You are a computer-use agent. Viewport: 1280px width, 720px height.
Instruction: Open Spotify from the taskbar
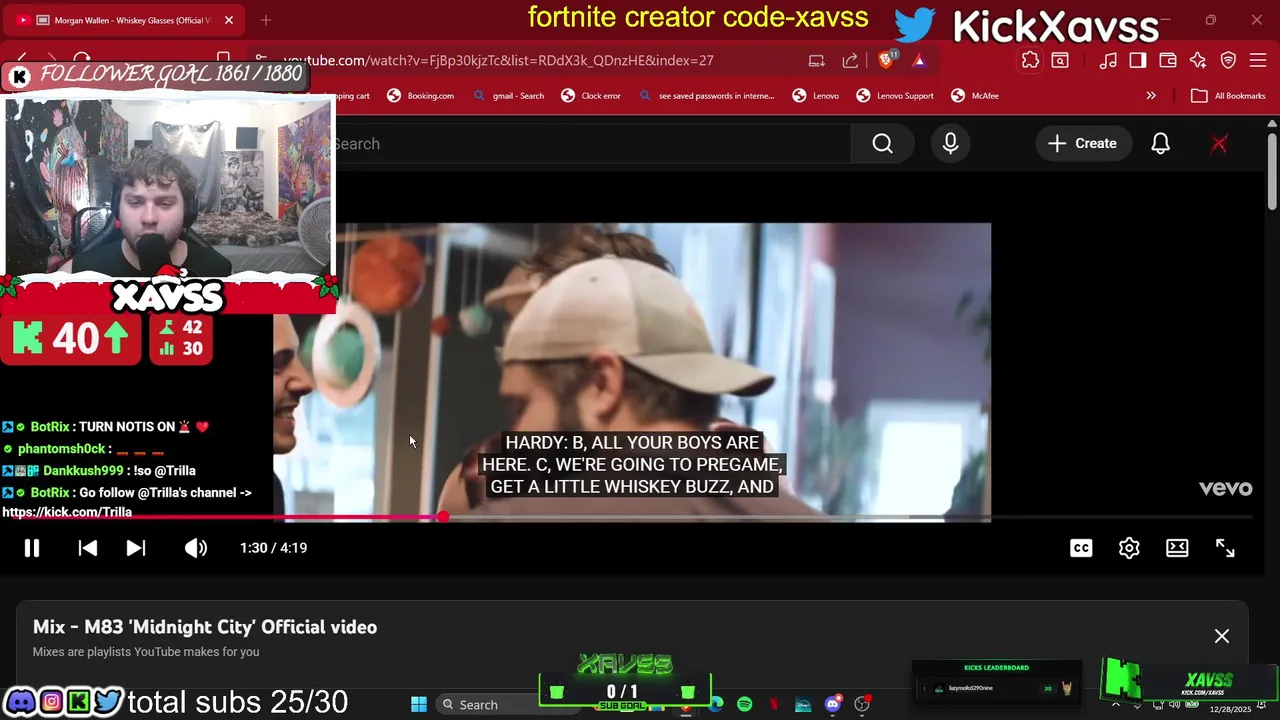point(744,704)
